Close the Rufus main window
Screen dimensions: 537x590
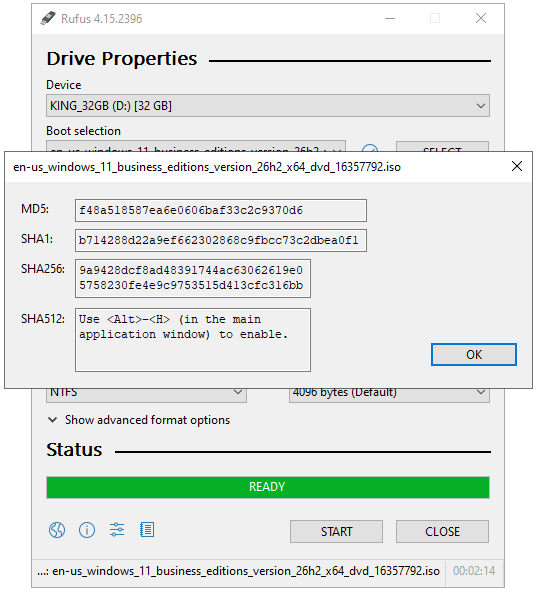[481, 18]
